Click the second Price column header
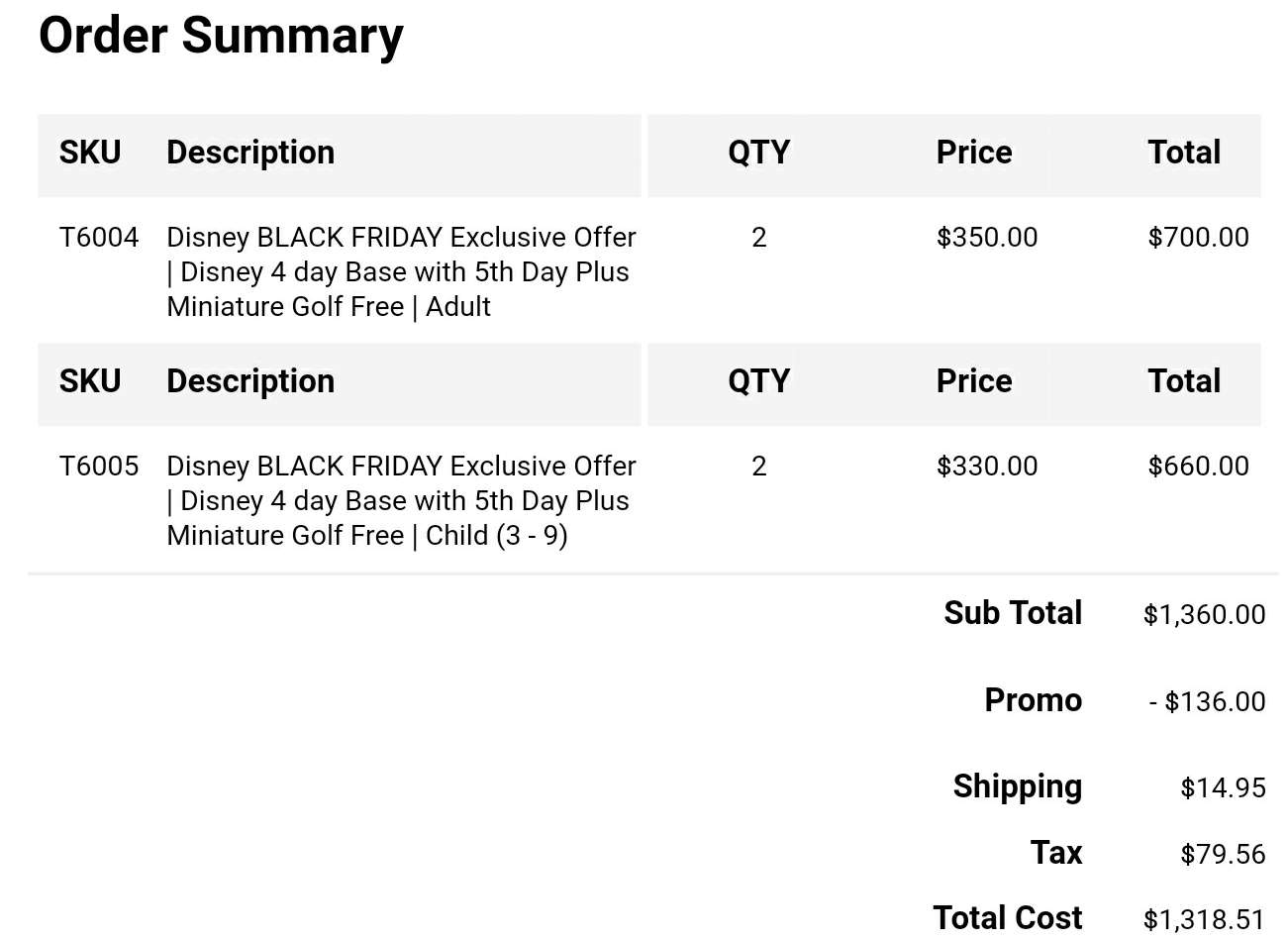 pyautogui.click(x=974, y=381)
